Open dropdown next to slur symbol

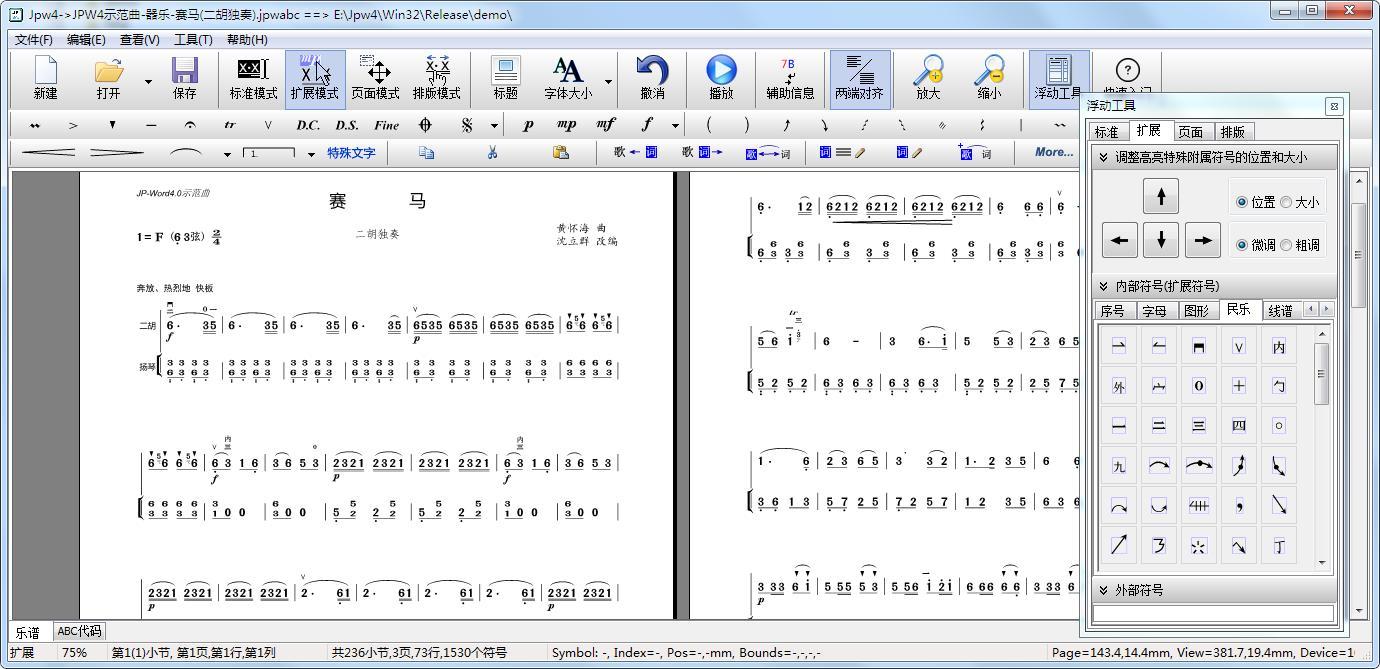[x=227, y=154]
